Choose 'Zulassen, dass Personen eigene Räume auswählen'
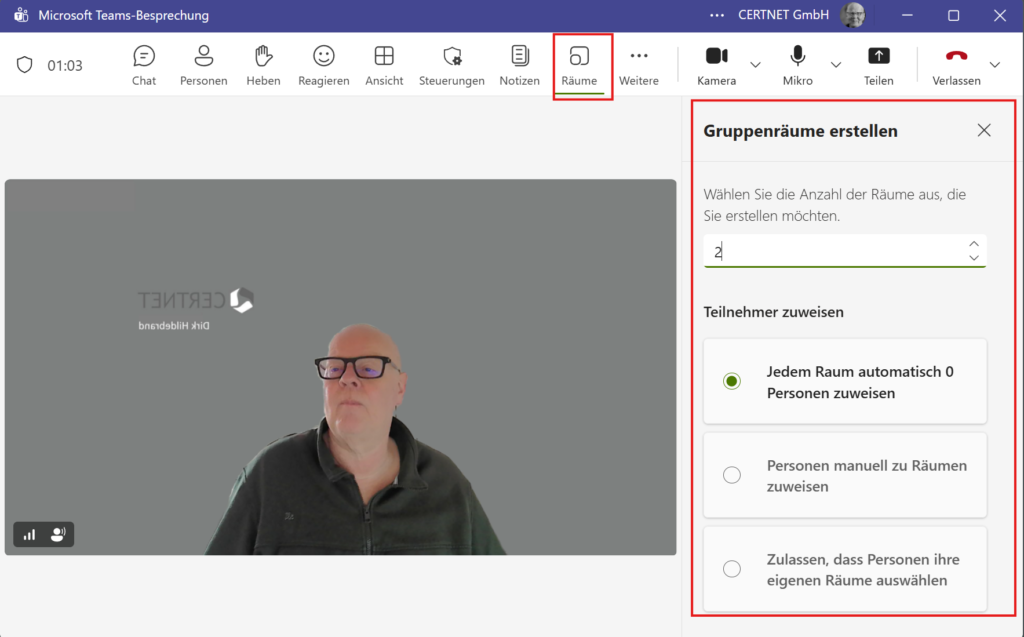The image size is (1024, 637). point(732,569)
